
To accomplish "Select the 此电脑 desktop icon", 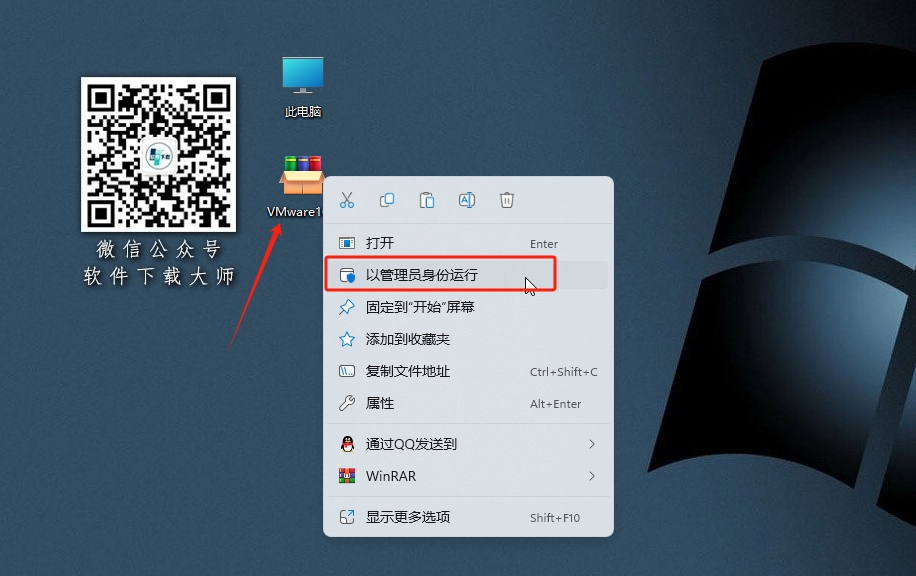I will [303, 87].
